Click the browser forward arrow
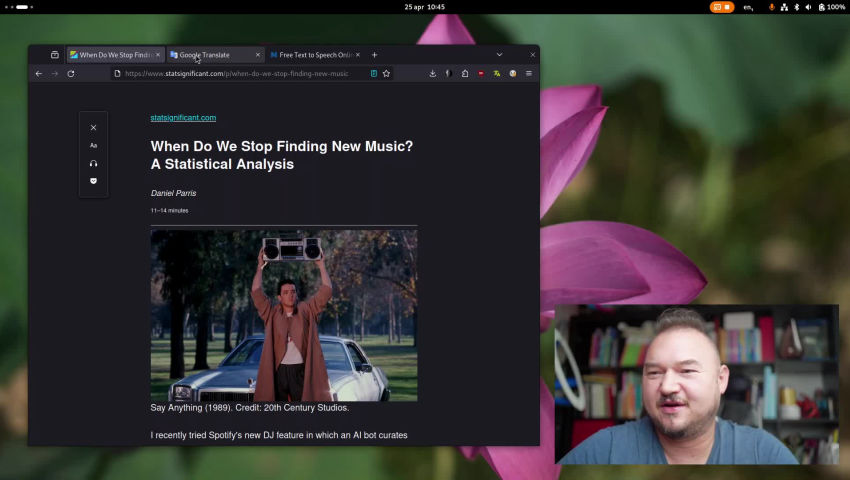Viewport: 850px width, 480px height. point(55,74)
